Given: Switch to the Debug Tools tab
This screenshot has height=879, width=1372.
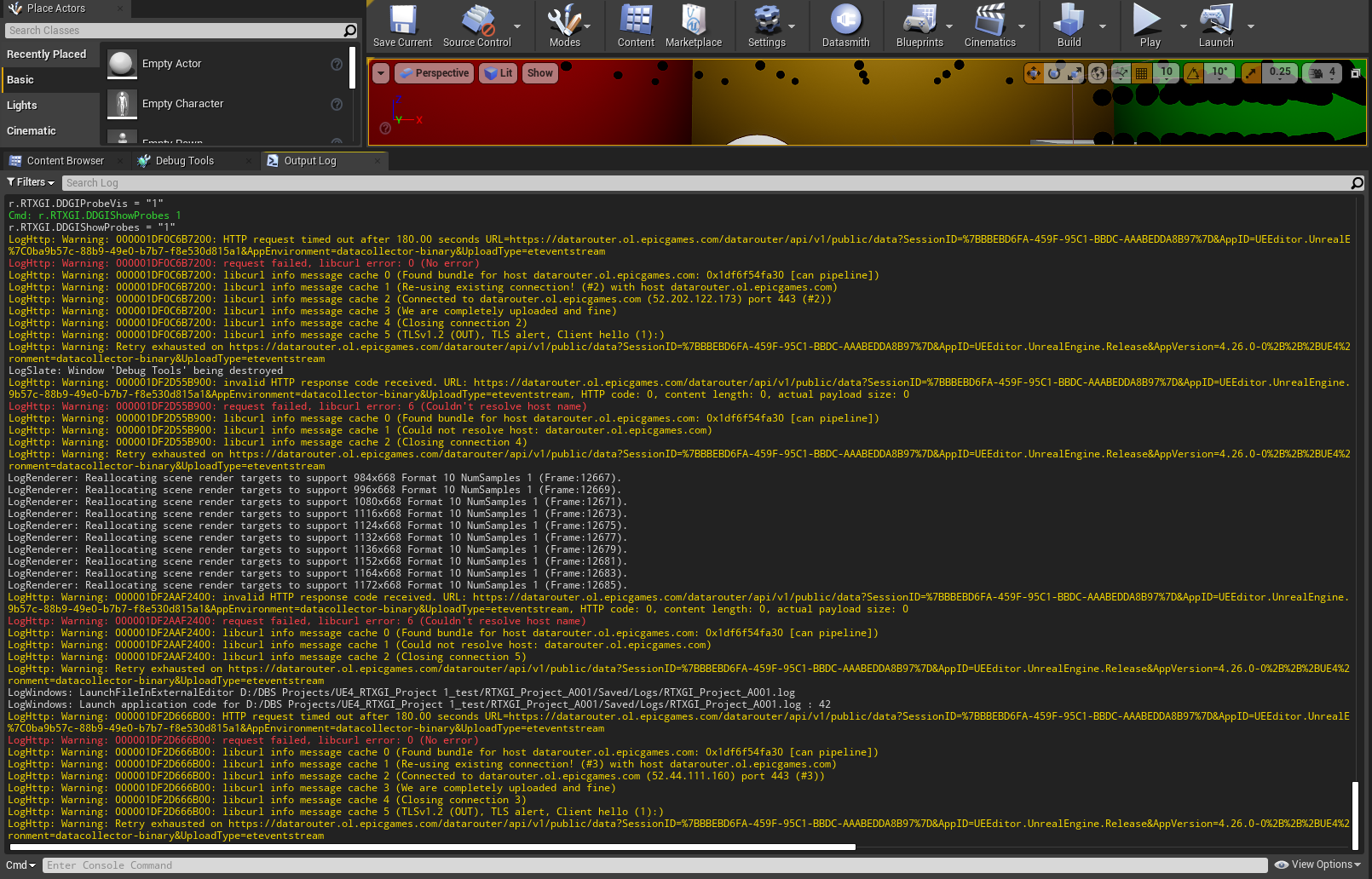Looking at the screenshot, I should [183, 160].
